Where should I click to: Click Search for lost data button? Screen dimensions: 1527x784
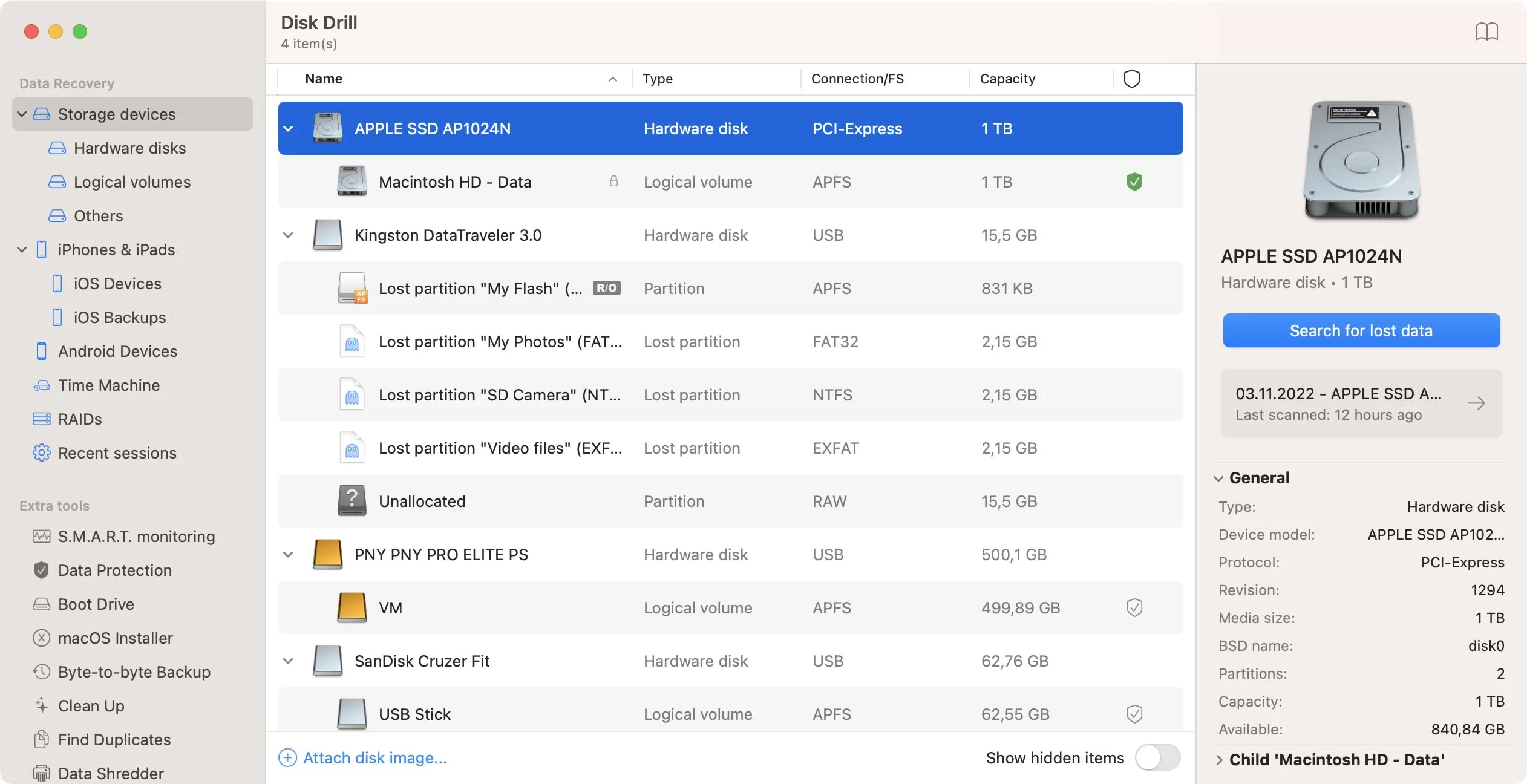point(1361,330)
